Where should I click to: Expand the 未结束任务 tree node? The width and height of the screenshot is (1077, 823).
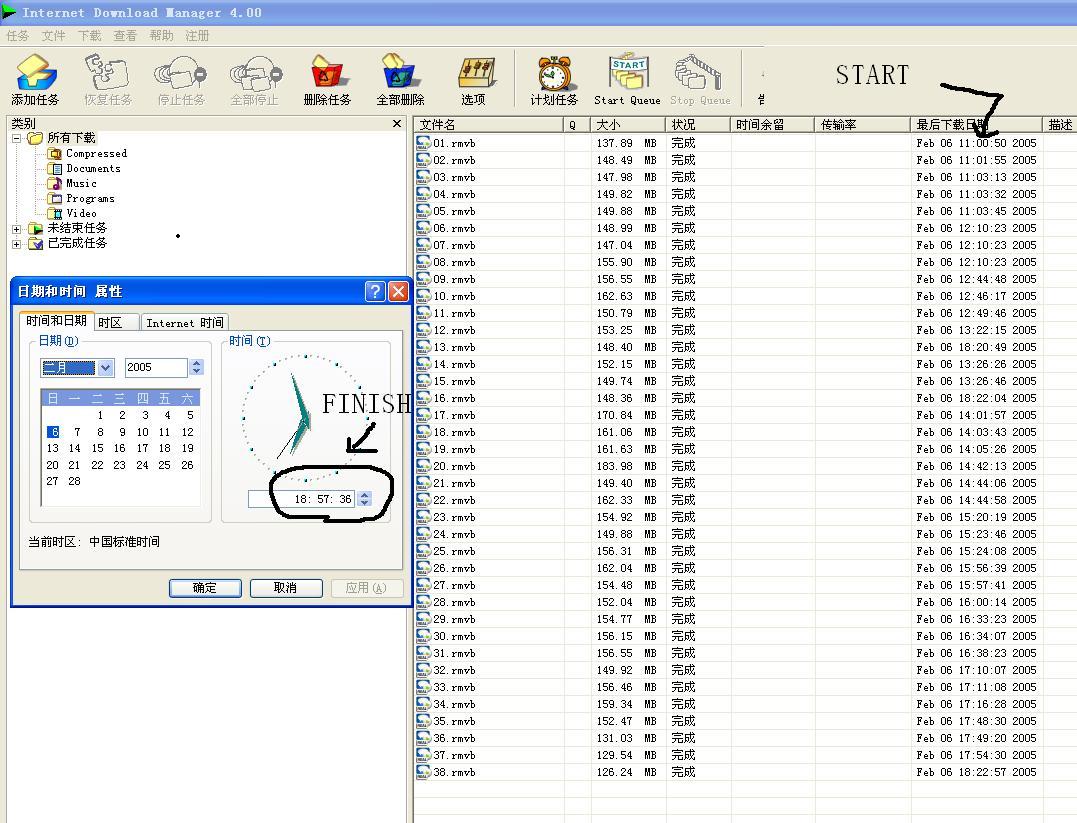tap(16, 229)
